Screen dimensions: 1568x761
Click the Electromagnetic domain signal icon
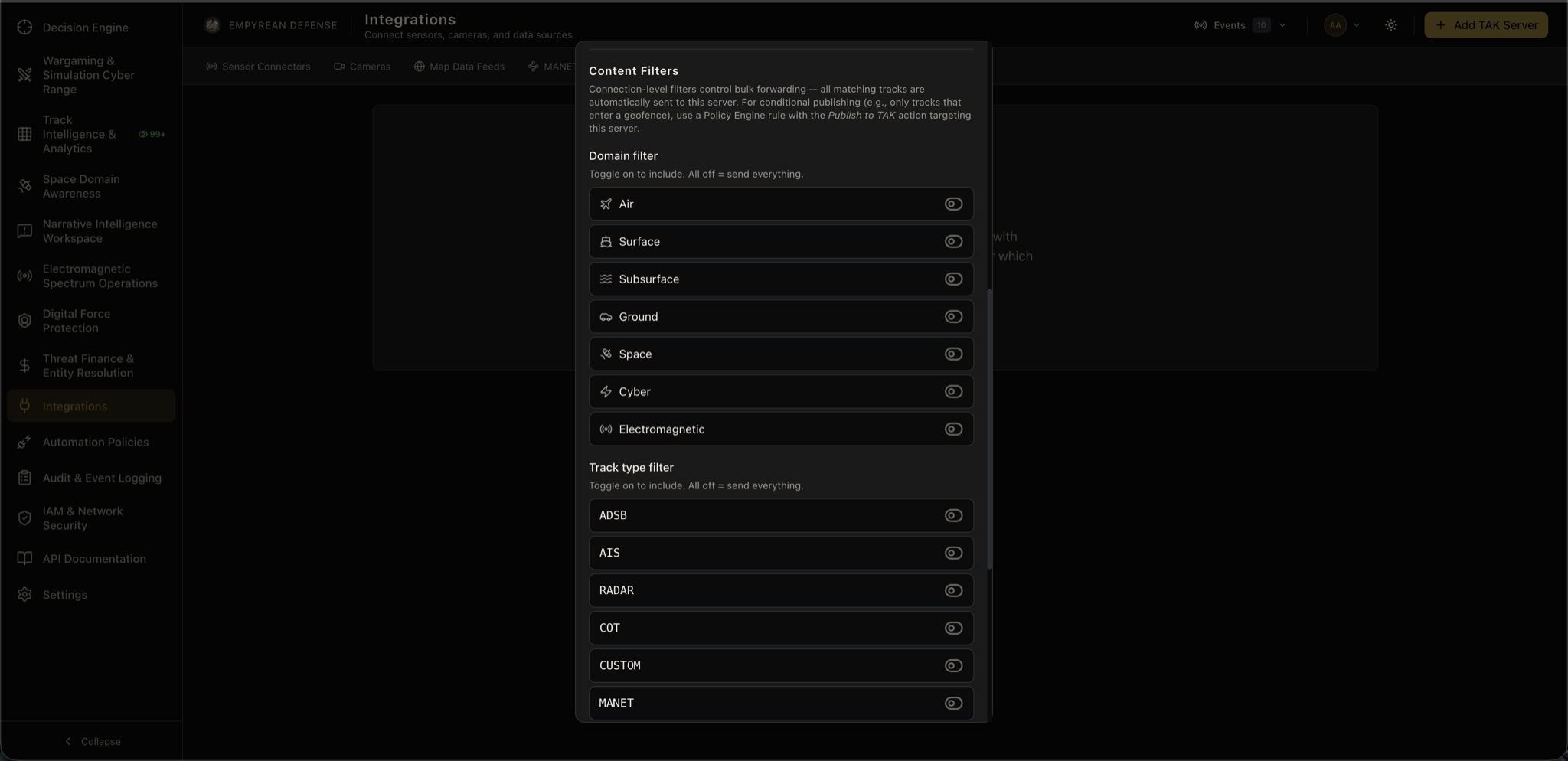606,429
